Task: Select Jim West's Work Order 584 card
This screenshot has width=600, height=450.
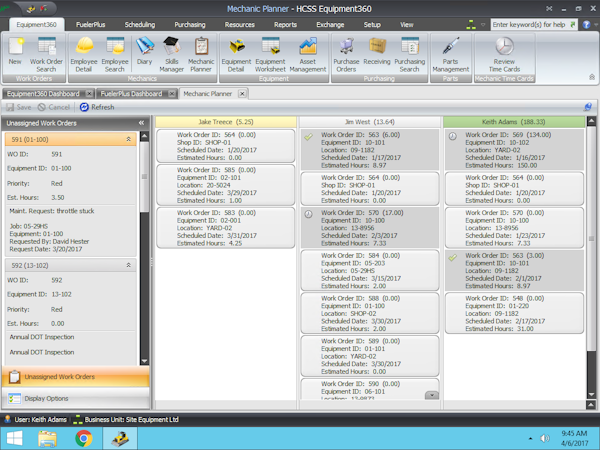Action: coord(370,271)
